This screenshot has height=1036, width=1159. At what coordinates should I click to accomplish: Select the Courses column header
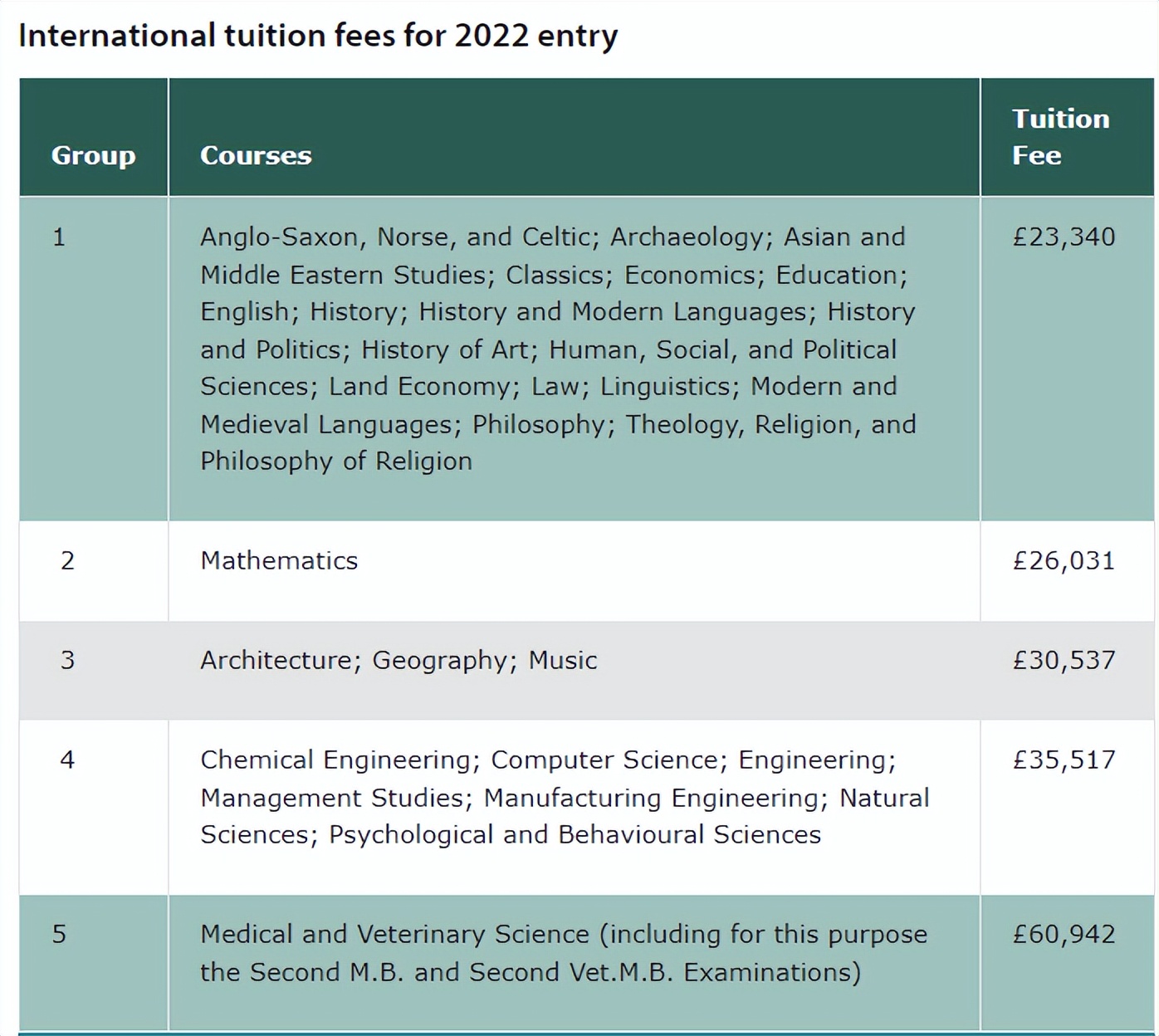click(256, 155)
